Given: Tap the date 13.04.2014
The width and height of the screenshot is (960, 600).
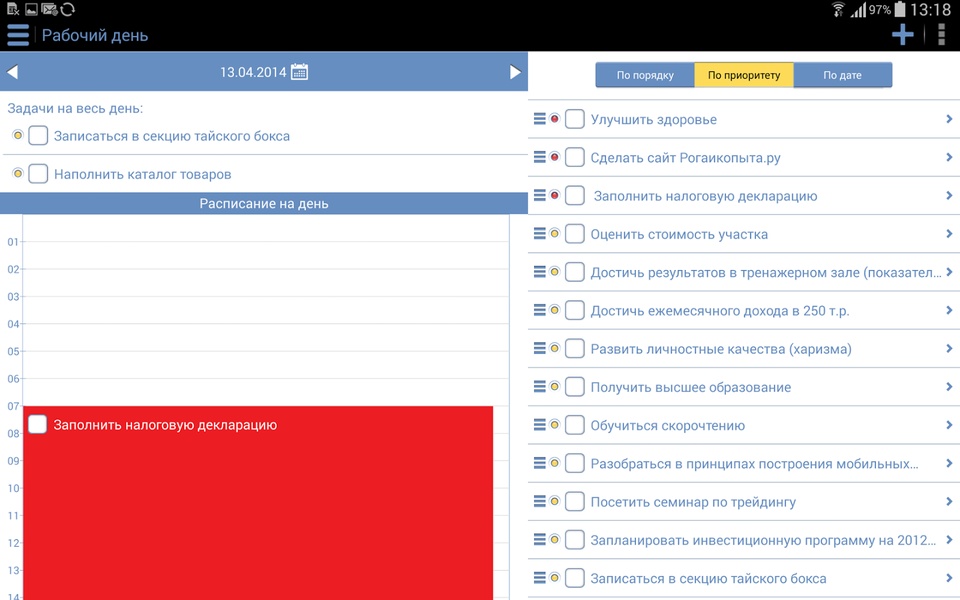Looking at the screenshot, I should (253, 72).
